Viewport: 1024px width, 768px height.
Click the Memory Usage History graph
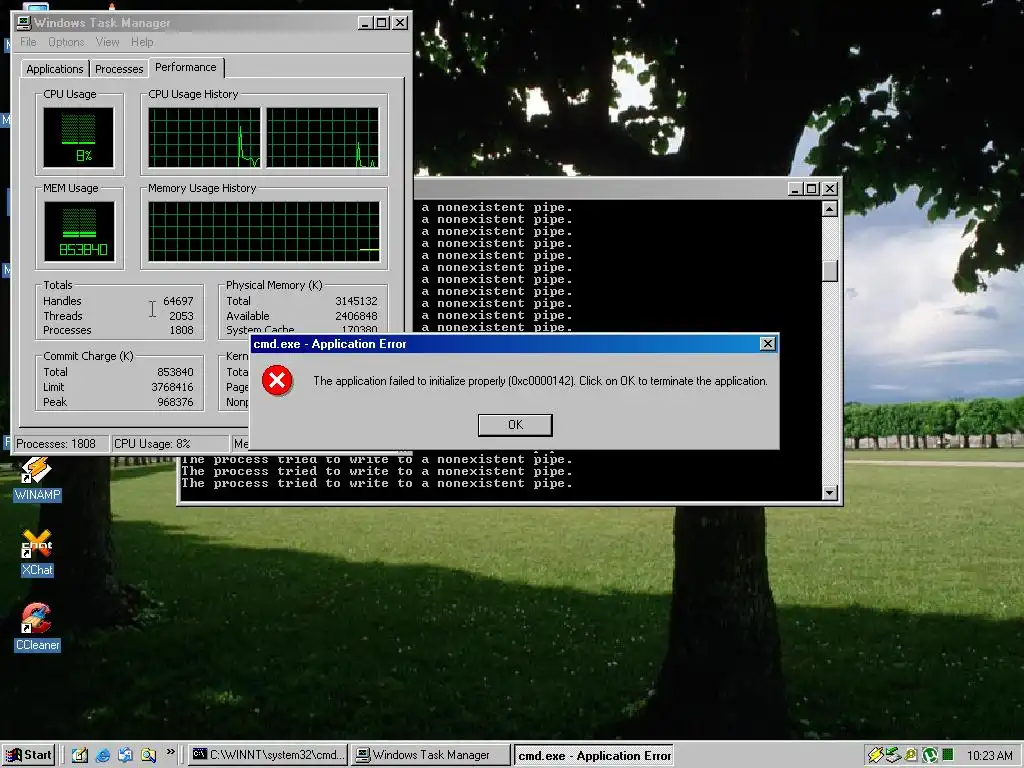coord(264,231)
